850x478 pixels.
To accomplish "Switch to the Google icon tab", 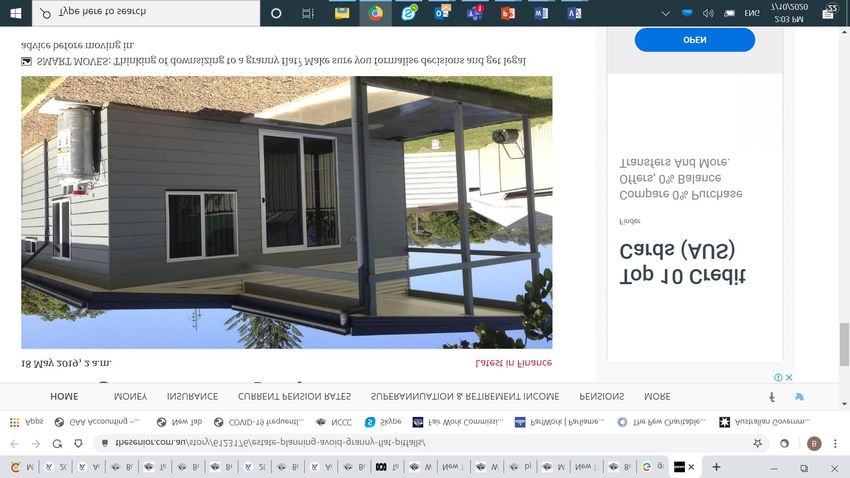I will 653,467.
